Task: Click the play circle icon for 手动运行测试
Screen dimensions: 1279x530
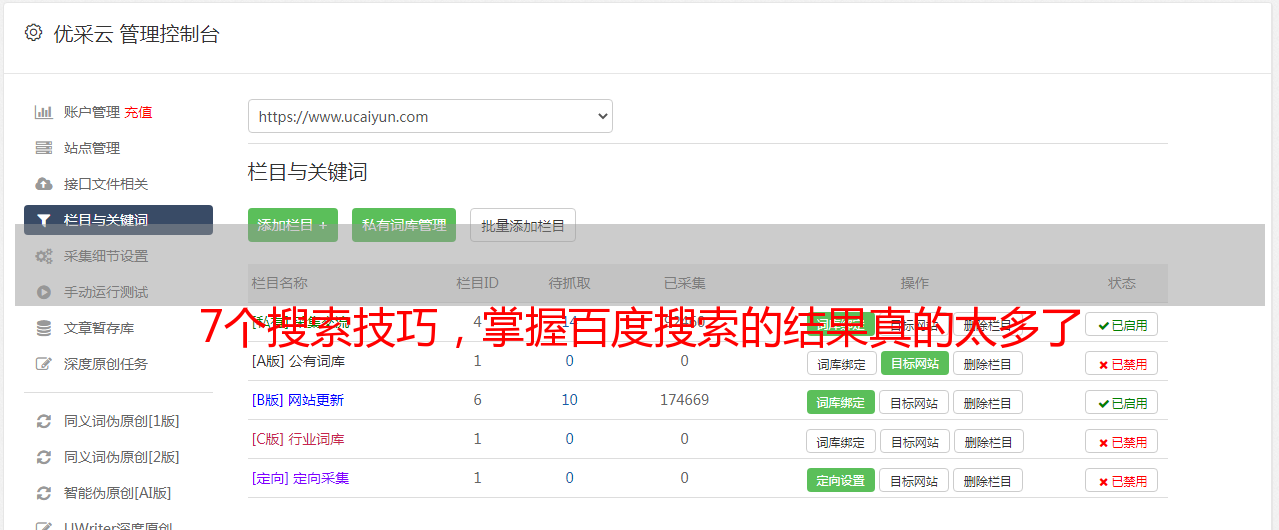Action: pos(43,292)
